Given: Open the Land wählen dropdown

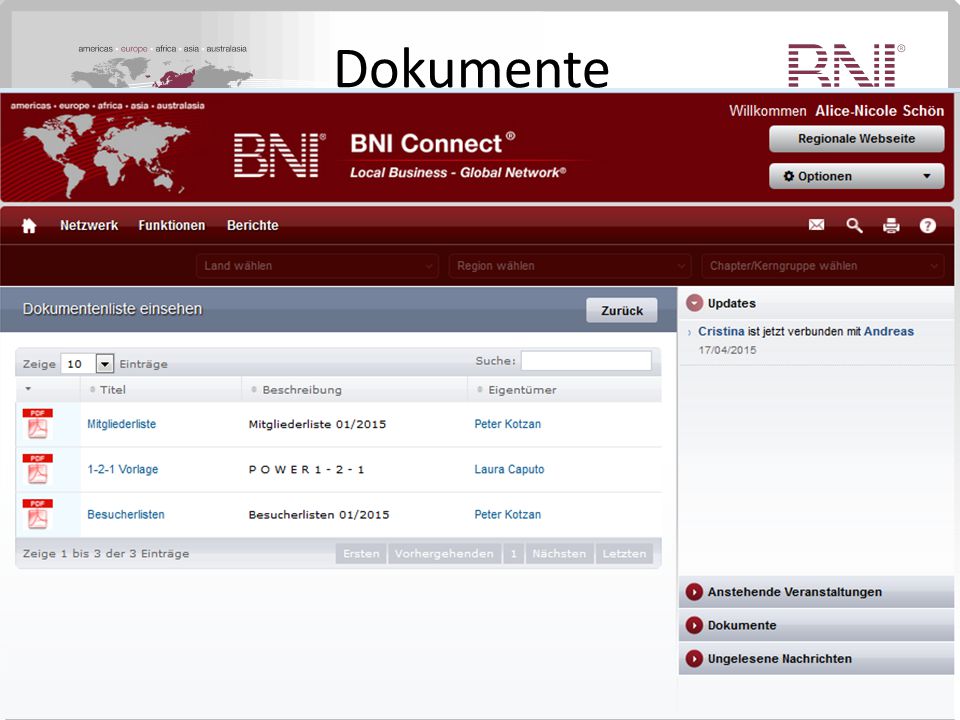Looking at the screenshot, I should coord(317,266).
